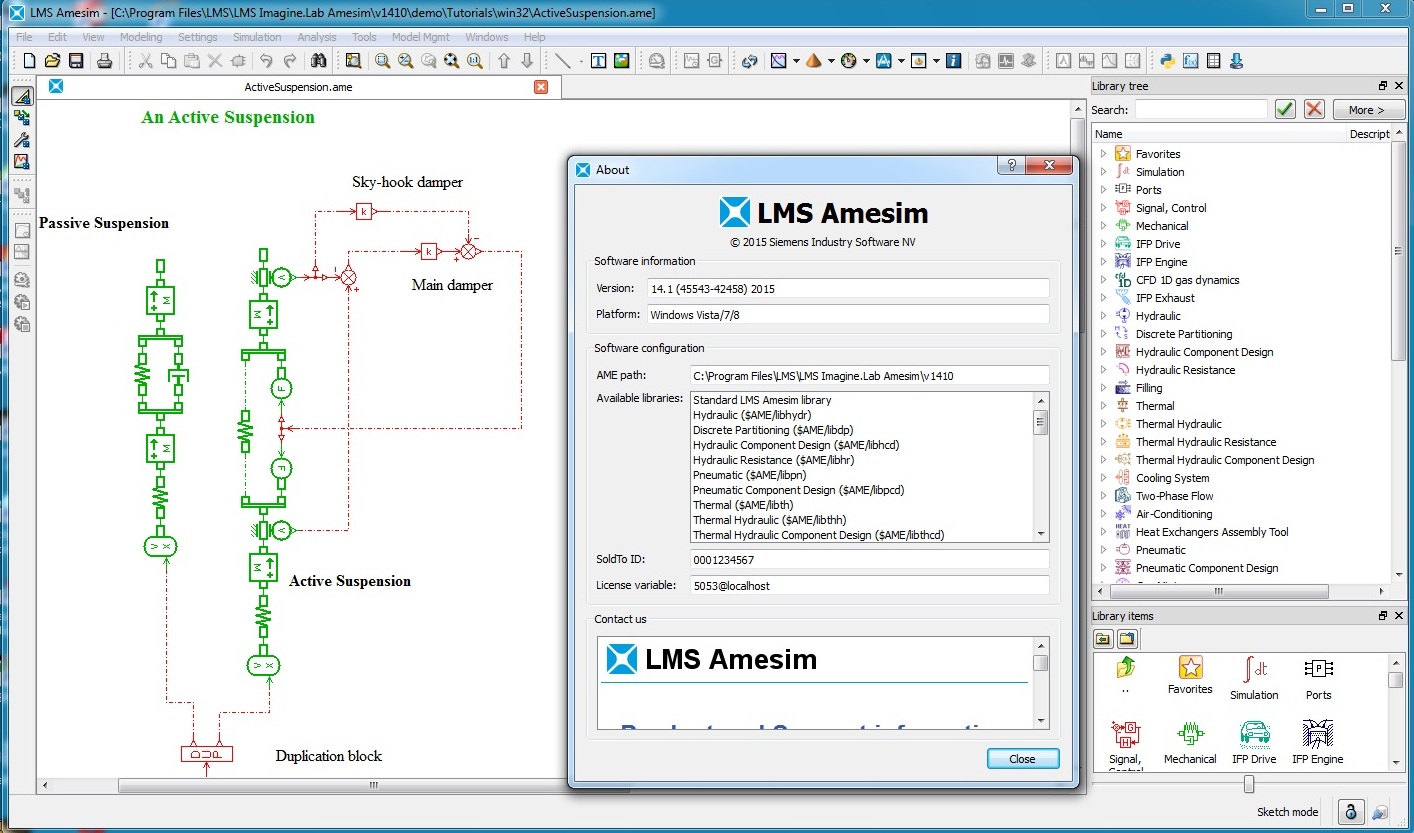Click the Library items zoom slider handle
Viewport: 1414px width, 833px height.
point(1248,785)
